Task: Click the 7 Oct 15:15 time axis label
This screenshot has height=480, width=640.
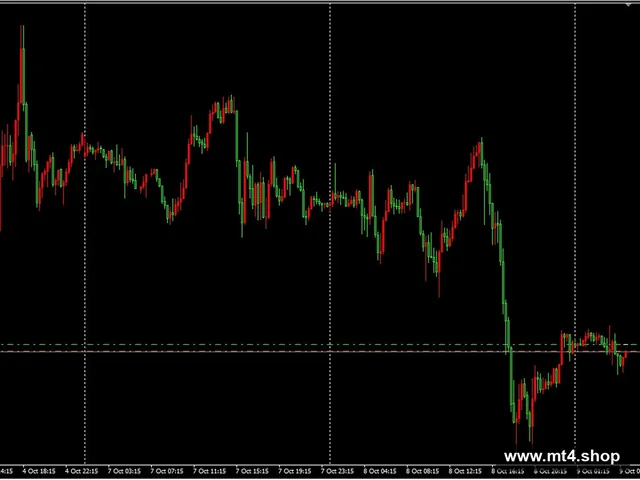Action: coord(252,471)
